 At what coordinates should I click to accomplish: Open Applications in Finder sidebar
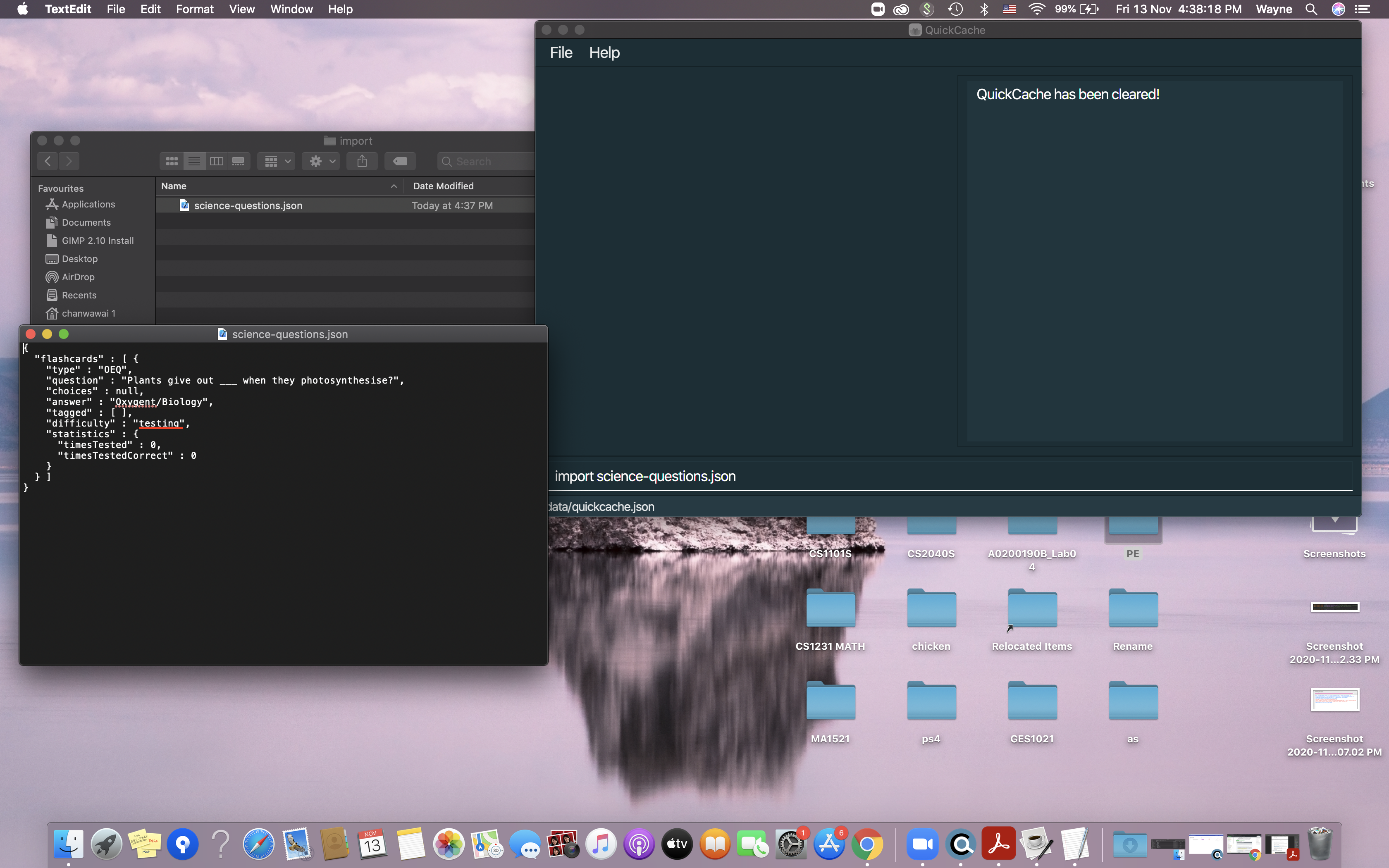tap(88, 204)
